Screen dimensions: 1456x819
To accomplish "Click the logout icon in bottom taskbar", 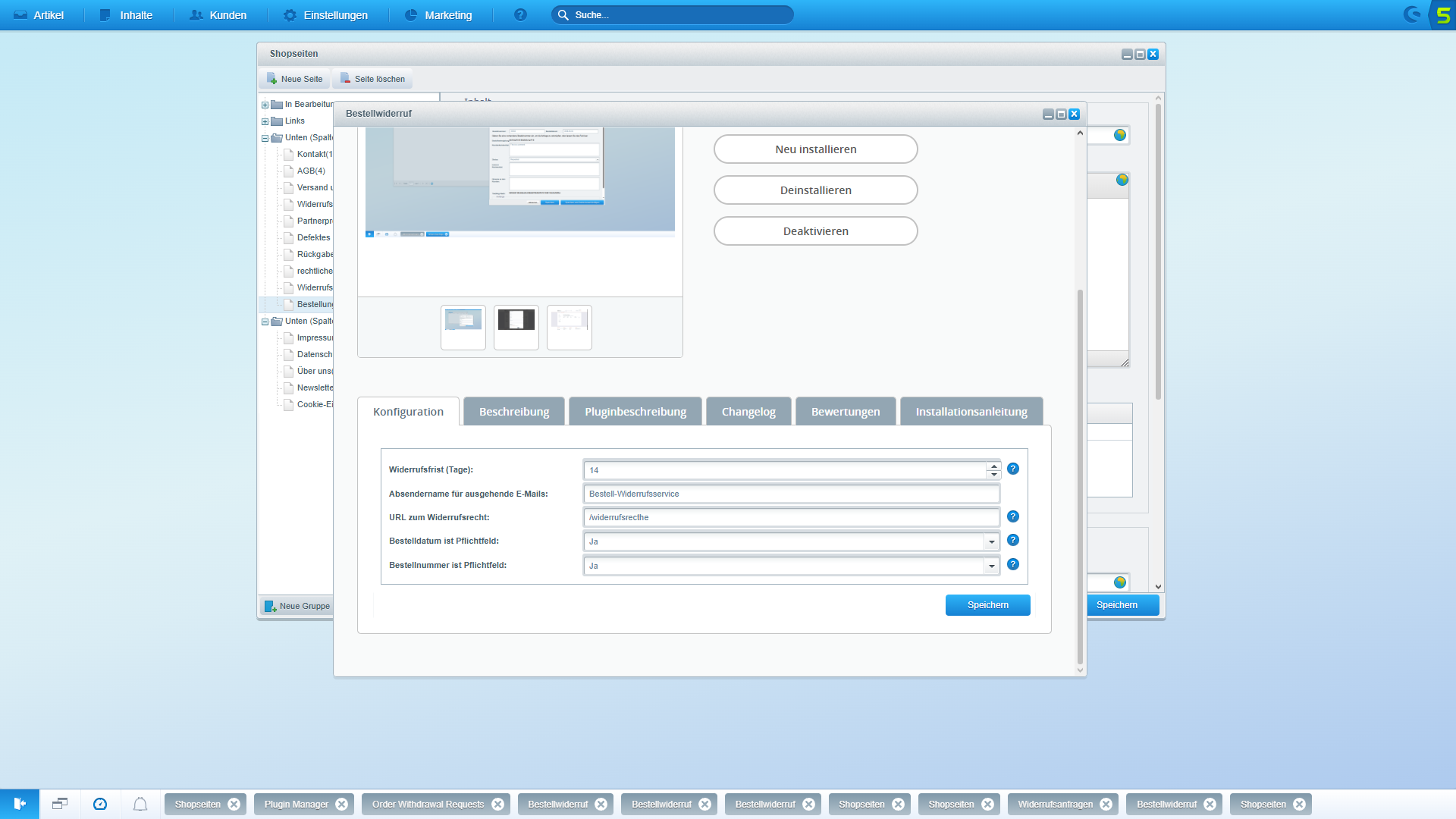I will (20, 804).
